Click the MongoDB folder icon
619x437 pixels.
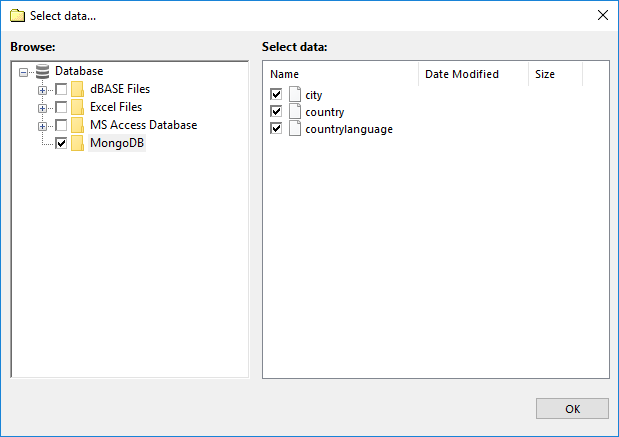pos(78,144)
